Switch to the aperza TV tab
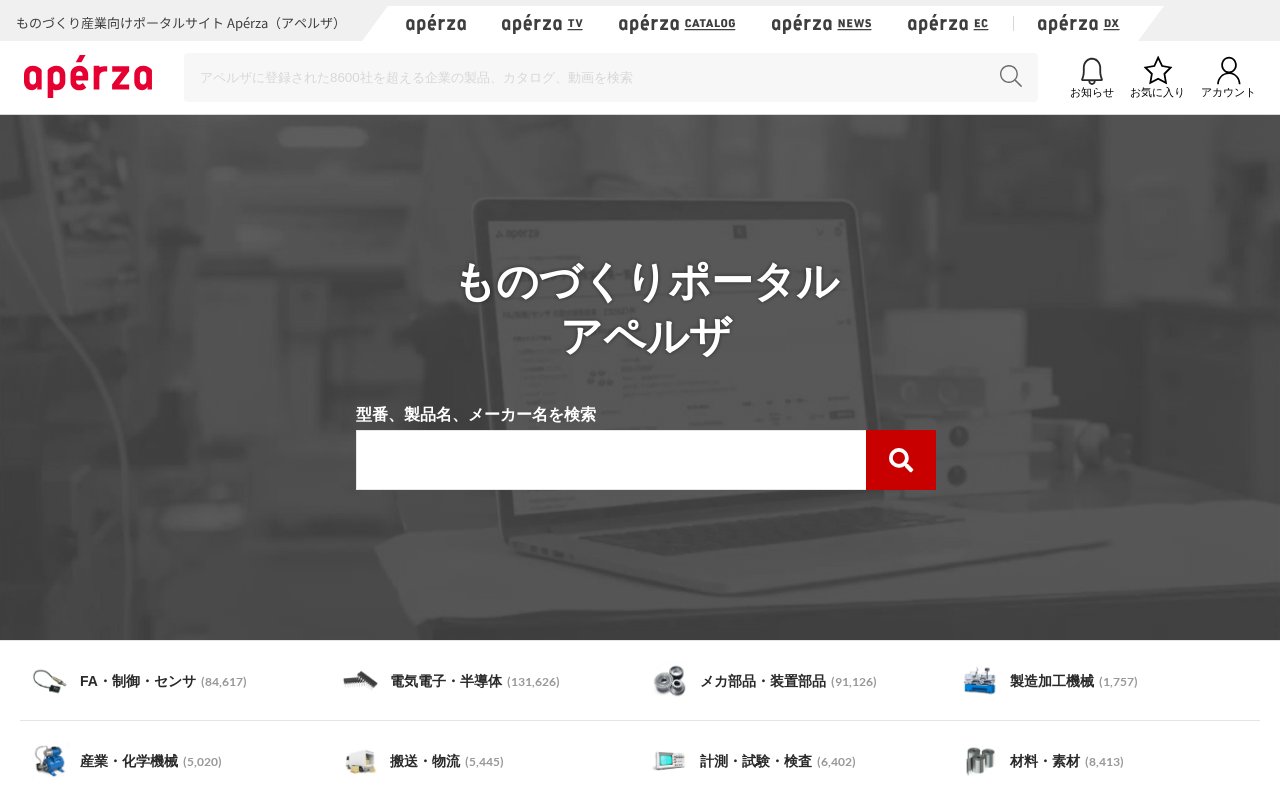The image size is (1280, 800). pyautogui.click(x=542, y=24)
